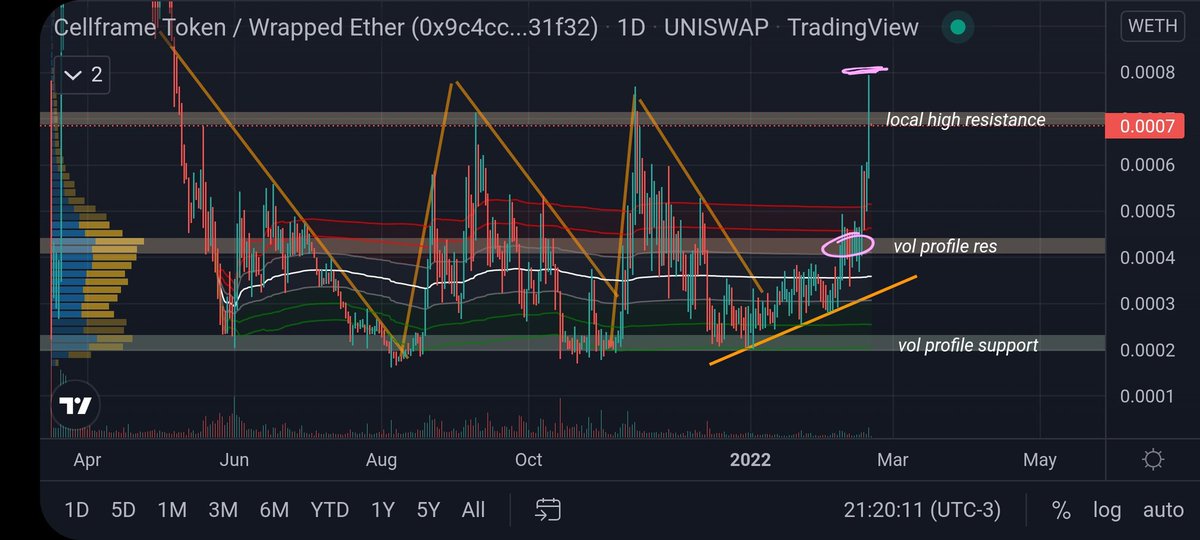Click the TradingView logo watermark
The height and width of the screenshot is (540, 1200).
tap(76, 407)
